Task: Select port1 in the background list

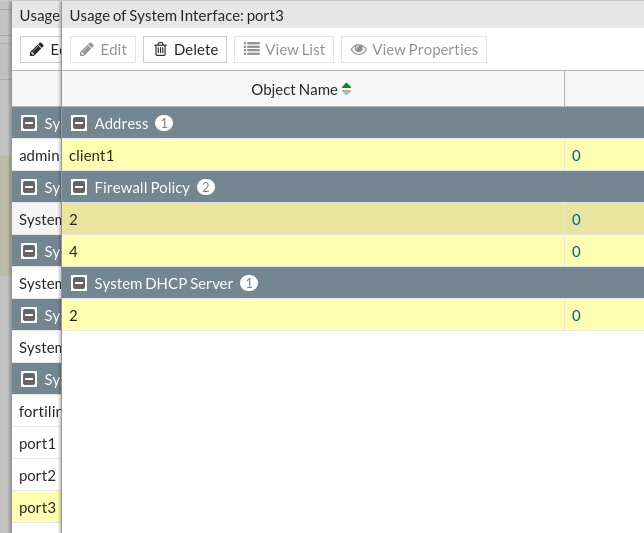Action: pyautogui.click(x=37, y=444)
